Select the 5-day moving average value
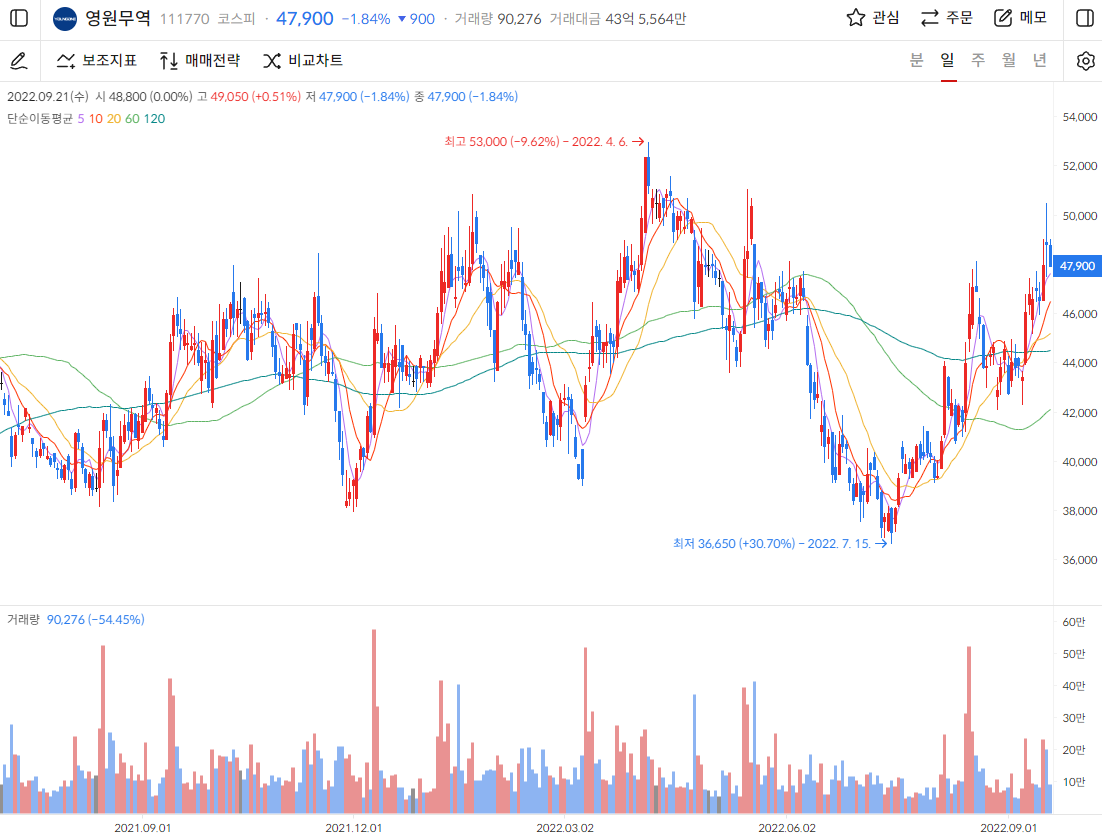This screenshot has height=839, width=1102. [81, 119]
